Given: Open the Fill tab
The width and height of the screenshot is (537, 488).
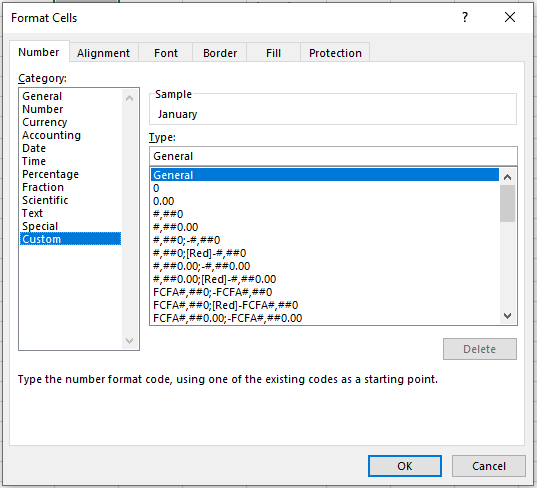Looking at the screenshot, I should [273, 53].
